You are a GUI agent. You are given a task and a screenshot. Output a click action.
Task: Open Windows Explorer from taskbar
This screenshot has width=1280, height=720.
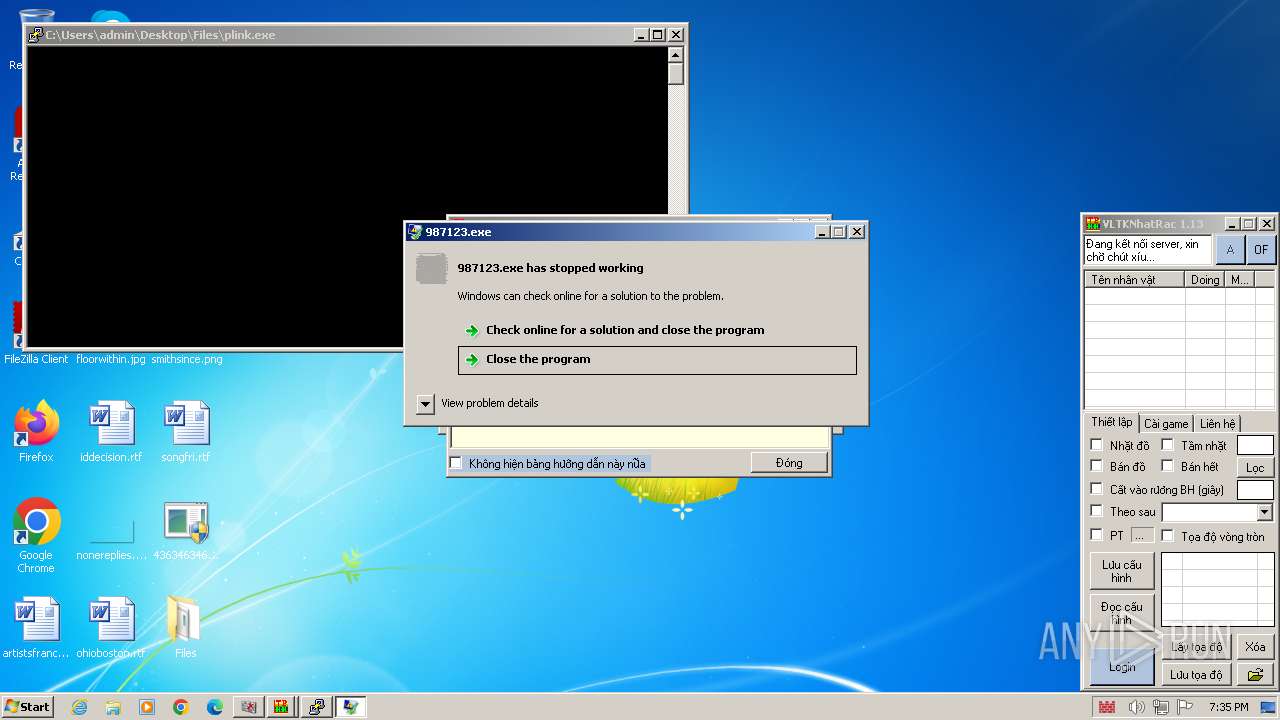tap(113, 707)
